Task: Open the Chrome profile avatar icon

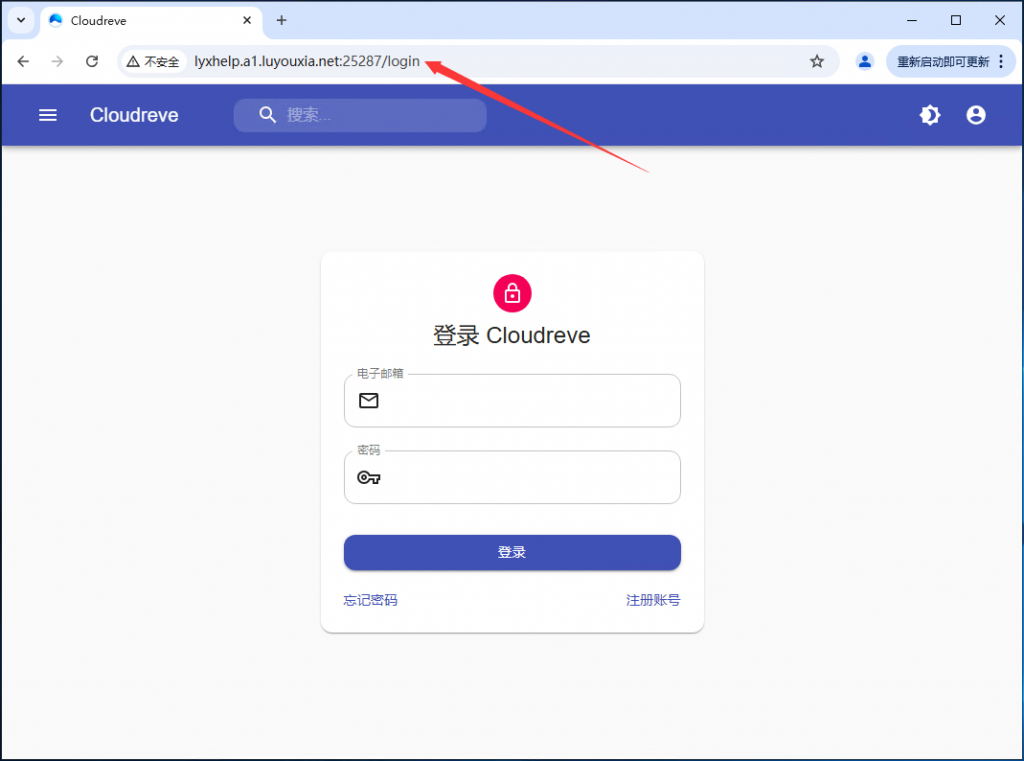Action: (x=864, y=61)
